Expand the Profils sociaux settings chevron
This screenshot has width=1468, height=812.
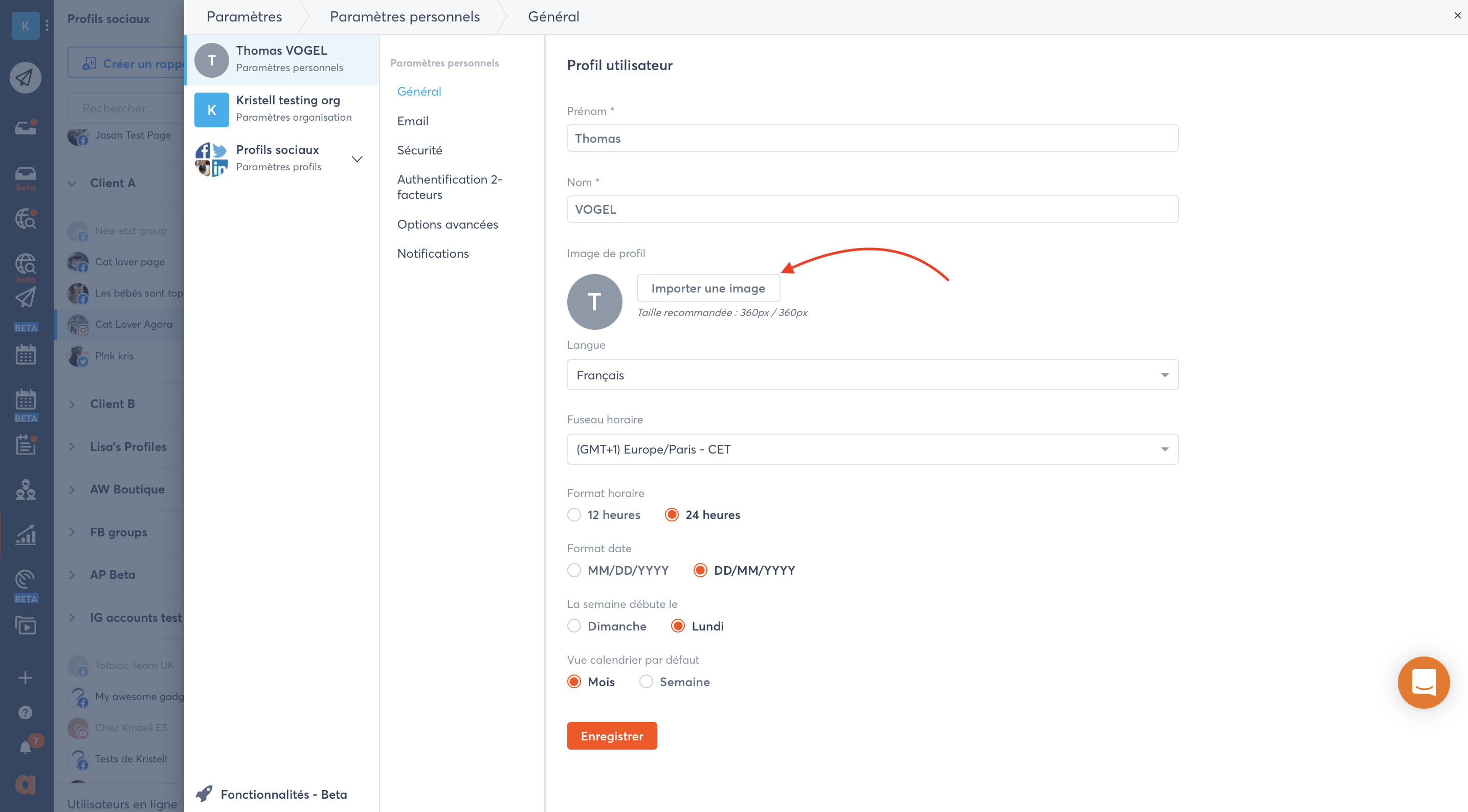point(357,159)
